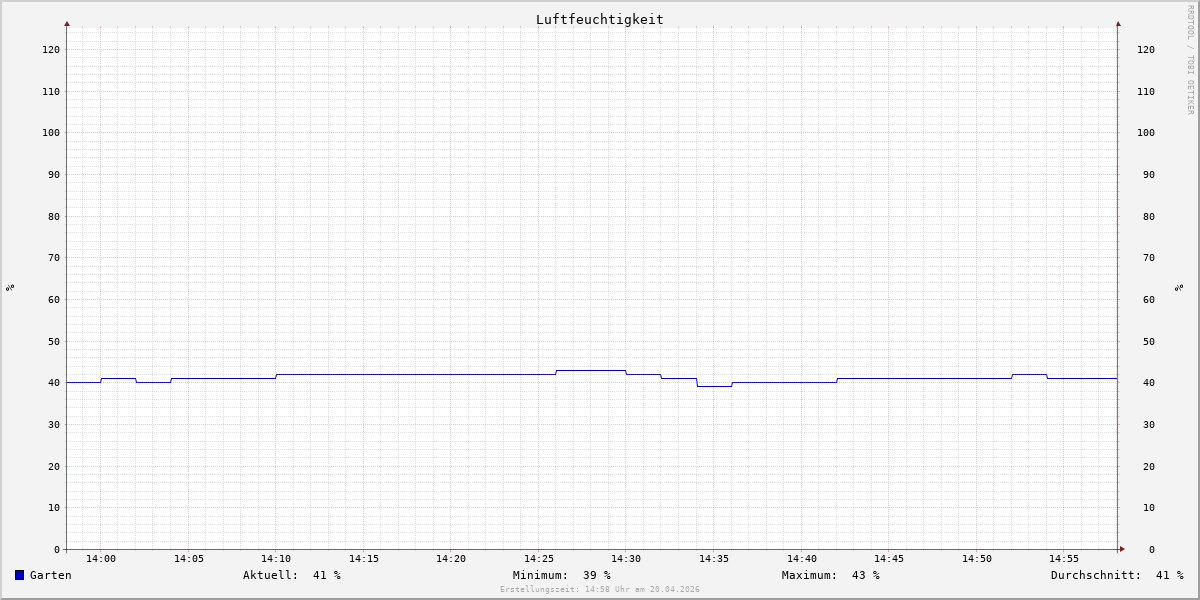This screenshot has height=600, width=1200.
Task: Click the Minimum 39 % value
Action: coord(562,575)
